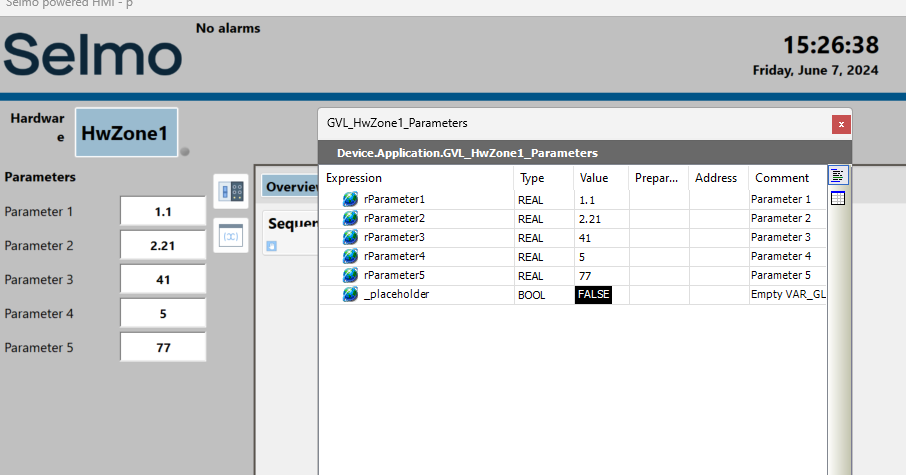The height and width of the screenshot is (475, 906).
Task: Select the rParameter4 row
Action: [x=573, y=257]
